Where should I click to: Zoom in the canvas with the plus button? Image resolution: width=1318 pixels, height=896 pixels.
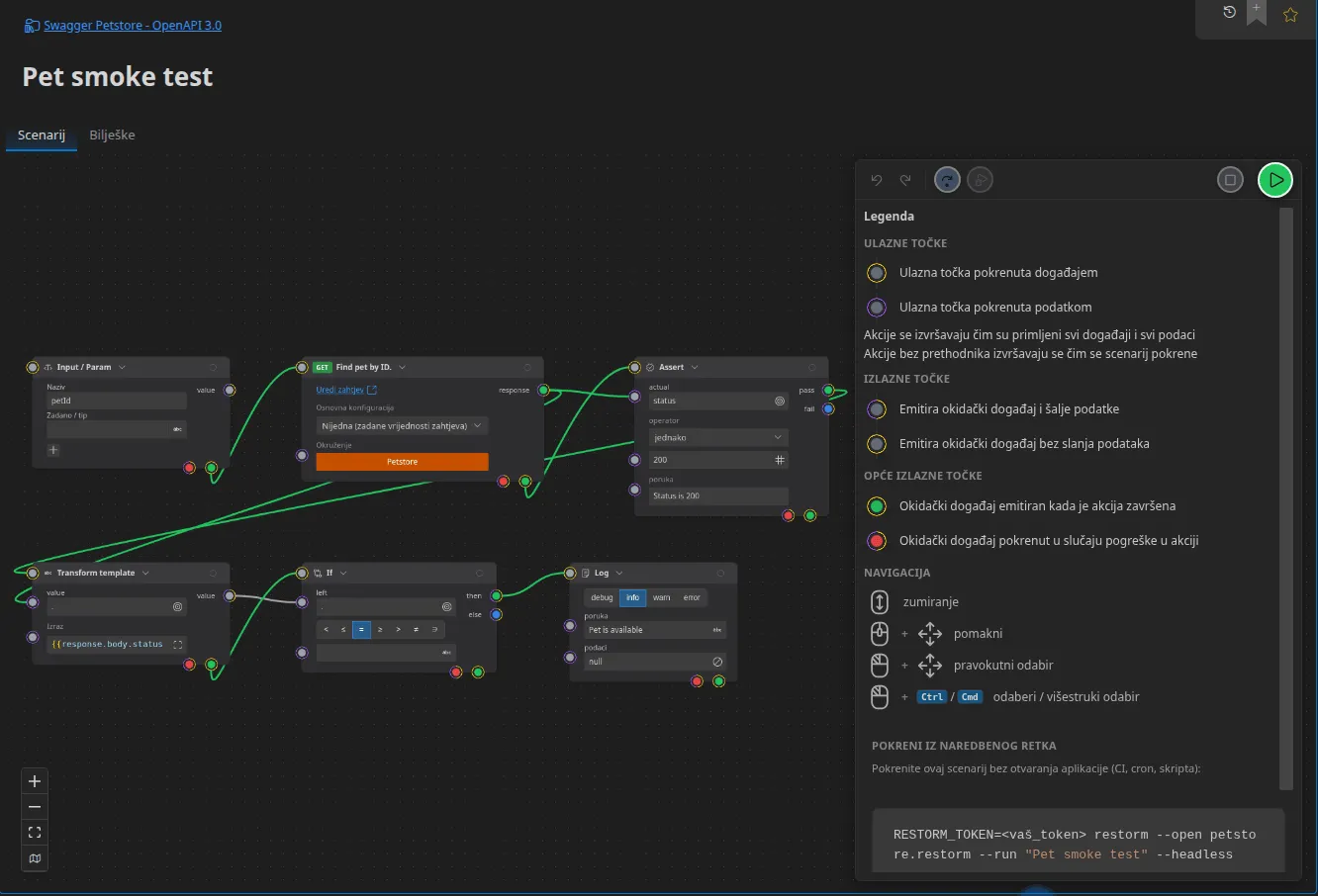(x=35, y=781)
